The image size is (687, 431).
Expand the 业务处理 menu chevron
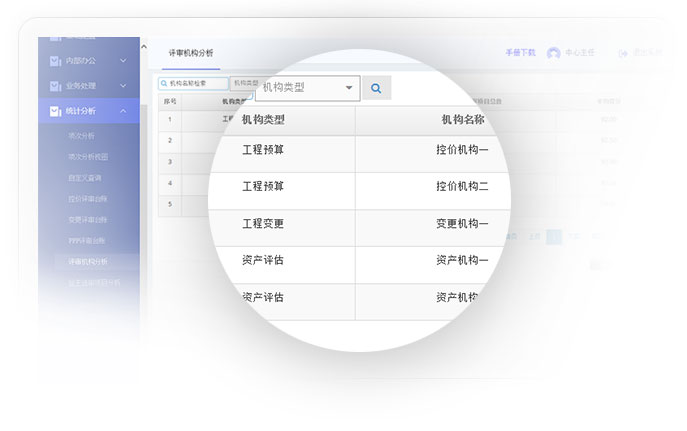pos(123,86)
